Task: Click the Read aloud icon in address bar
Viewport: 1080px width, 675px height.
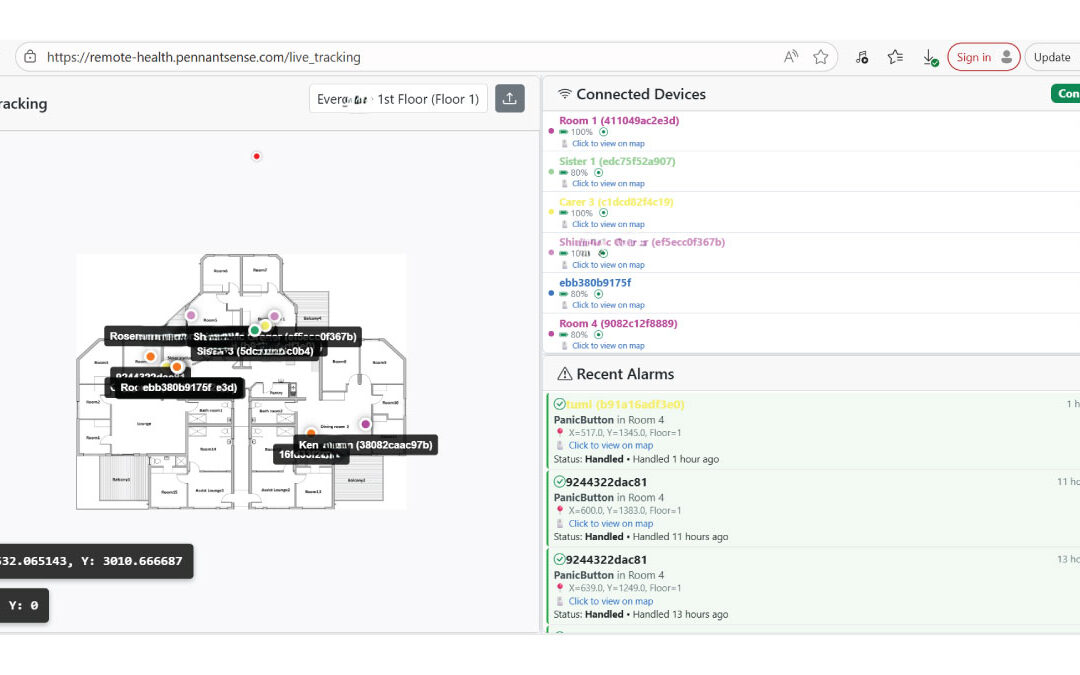Action: [791, 57]
